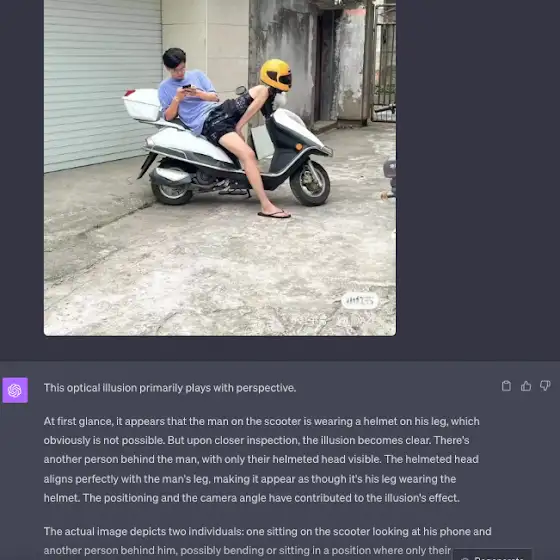
Task: Give the response a thumbs up
Action: pyautogui.click(x=526, y=386)
